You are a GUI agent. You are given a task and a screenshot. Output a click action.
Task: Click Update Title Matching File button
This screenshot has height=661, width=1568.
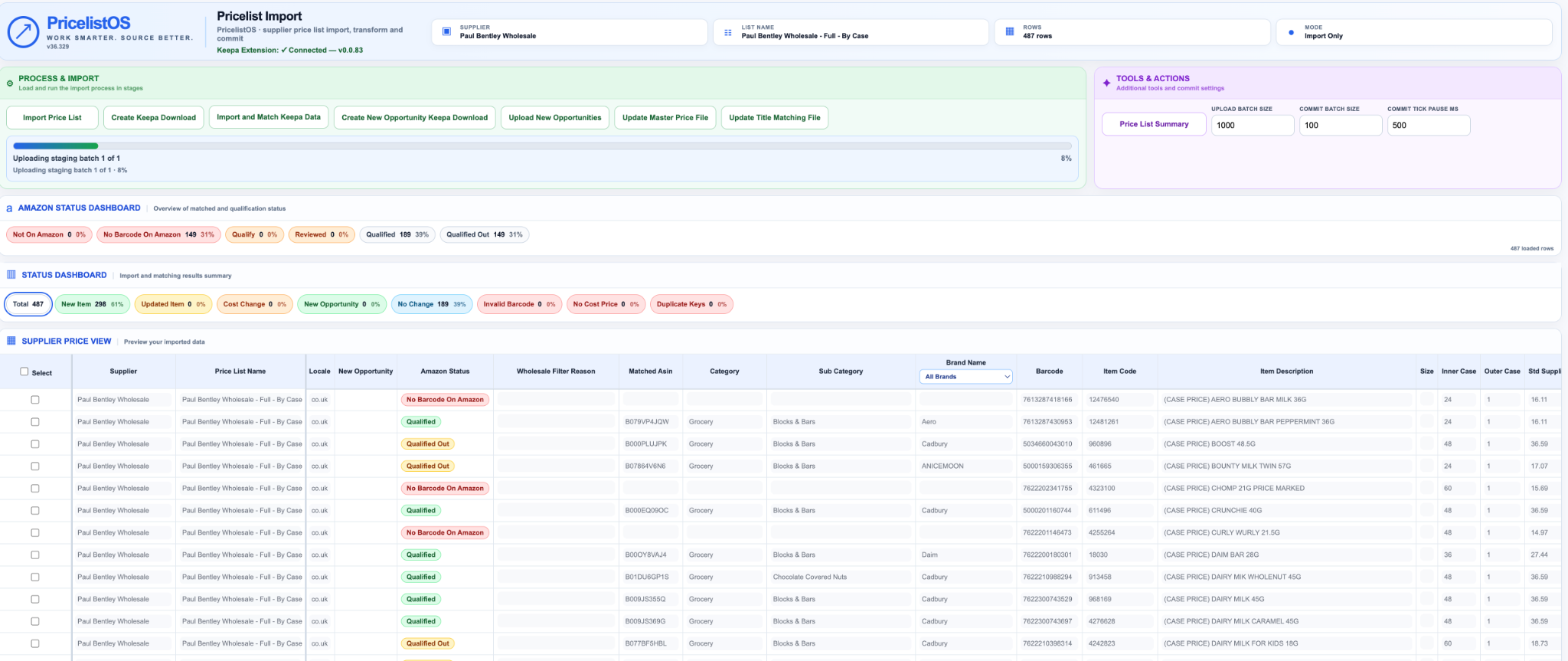[x=775, y=118]
